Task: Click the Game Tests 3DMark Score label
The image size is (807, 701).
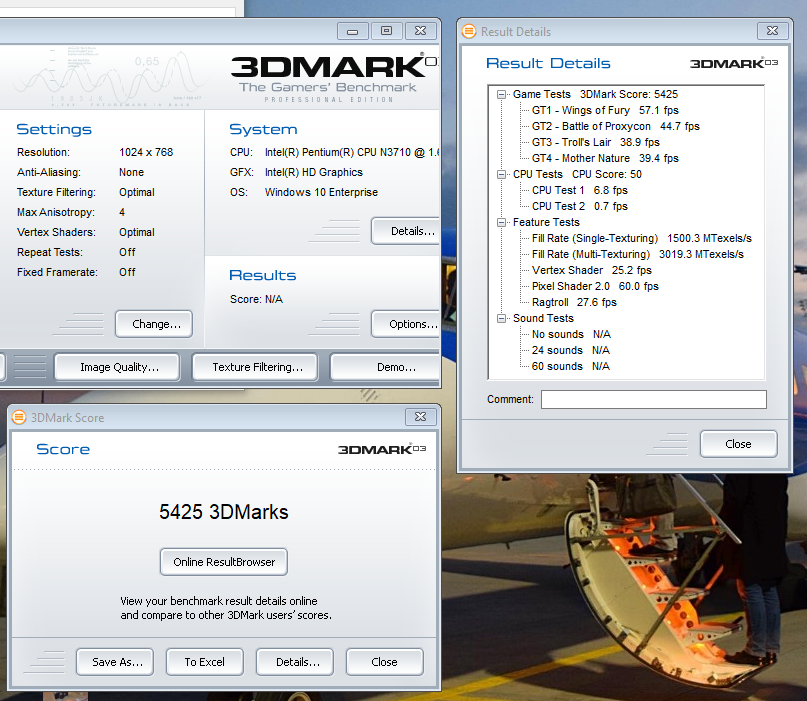Action: [595, 95]
